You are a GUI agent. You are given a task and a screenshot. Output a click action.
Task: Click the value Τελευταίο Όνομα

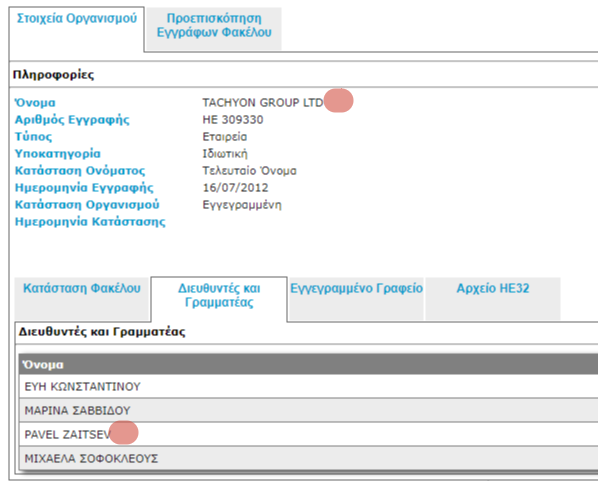[x=249, y=171]
